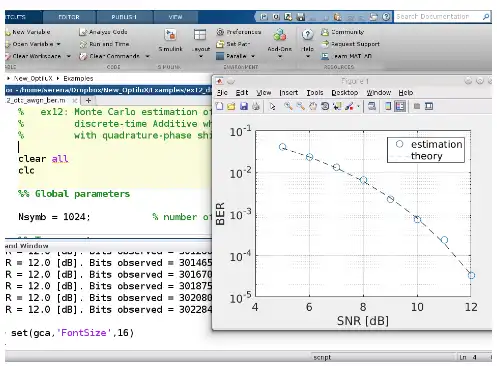The width and height of the screenshot is (497, 366).
Task: Open Tools menu in Figure 1
Action: [315, 93]
